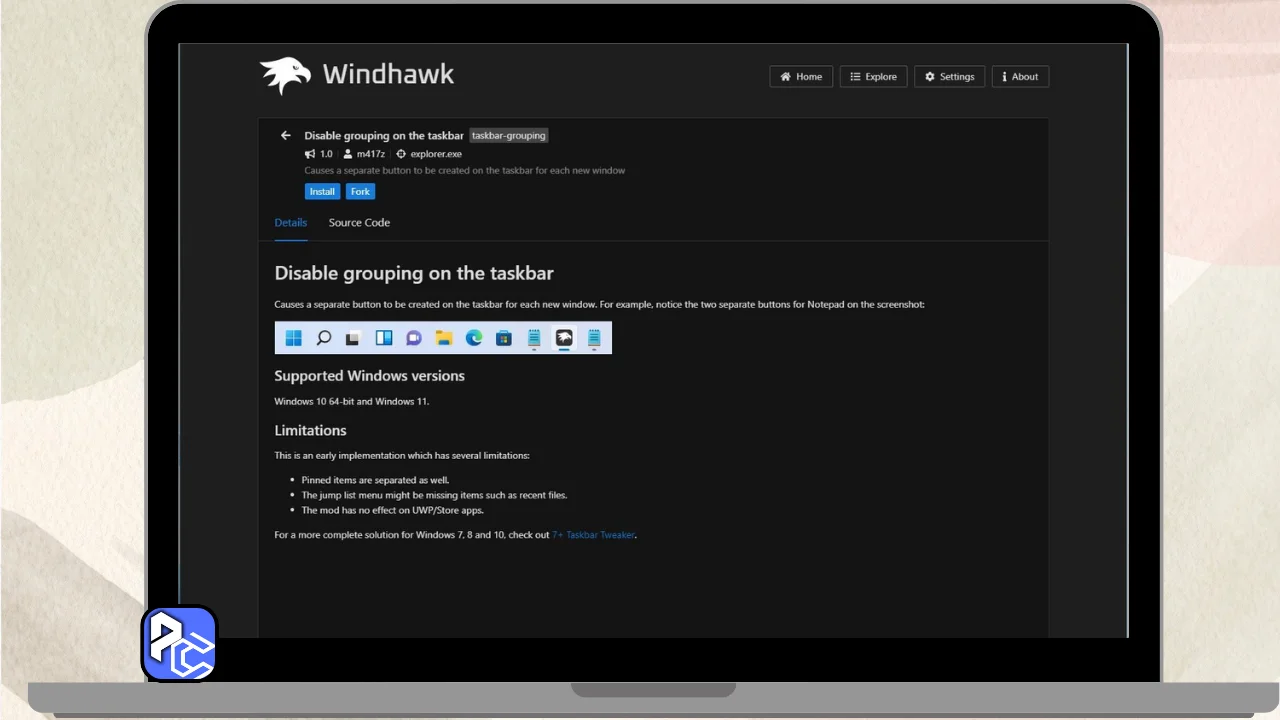Open the About page
The height and width of the screenshot is (720, 1280).
[x=1020, y=76]
